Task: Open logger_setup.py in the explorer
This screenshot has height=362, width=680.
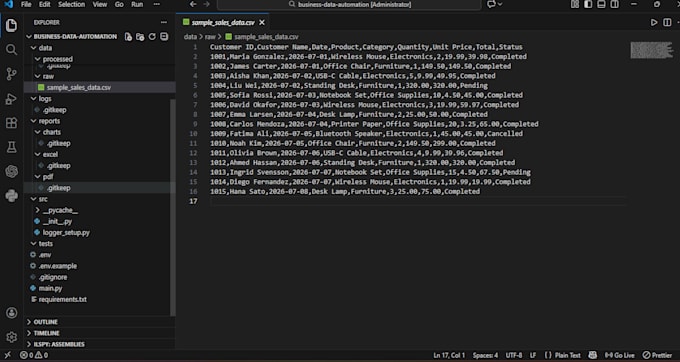Action: [66, 233]
